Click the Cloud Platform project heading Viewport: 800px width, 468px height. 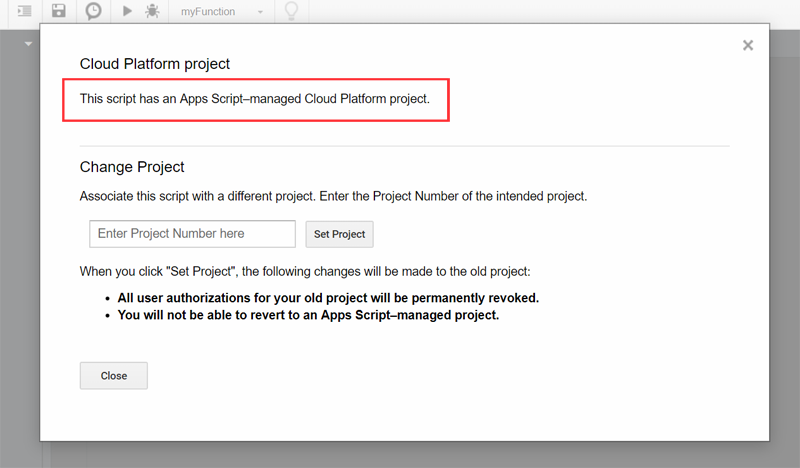pyautogui.click(x=155, y=64)
